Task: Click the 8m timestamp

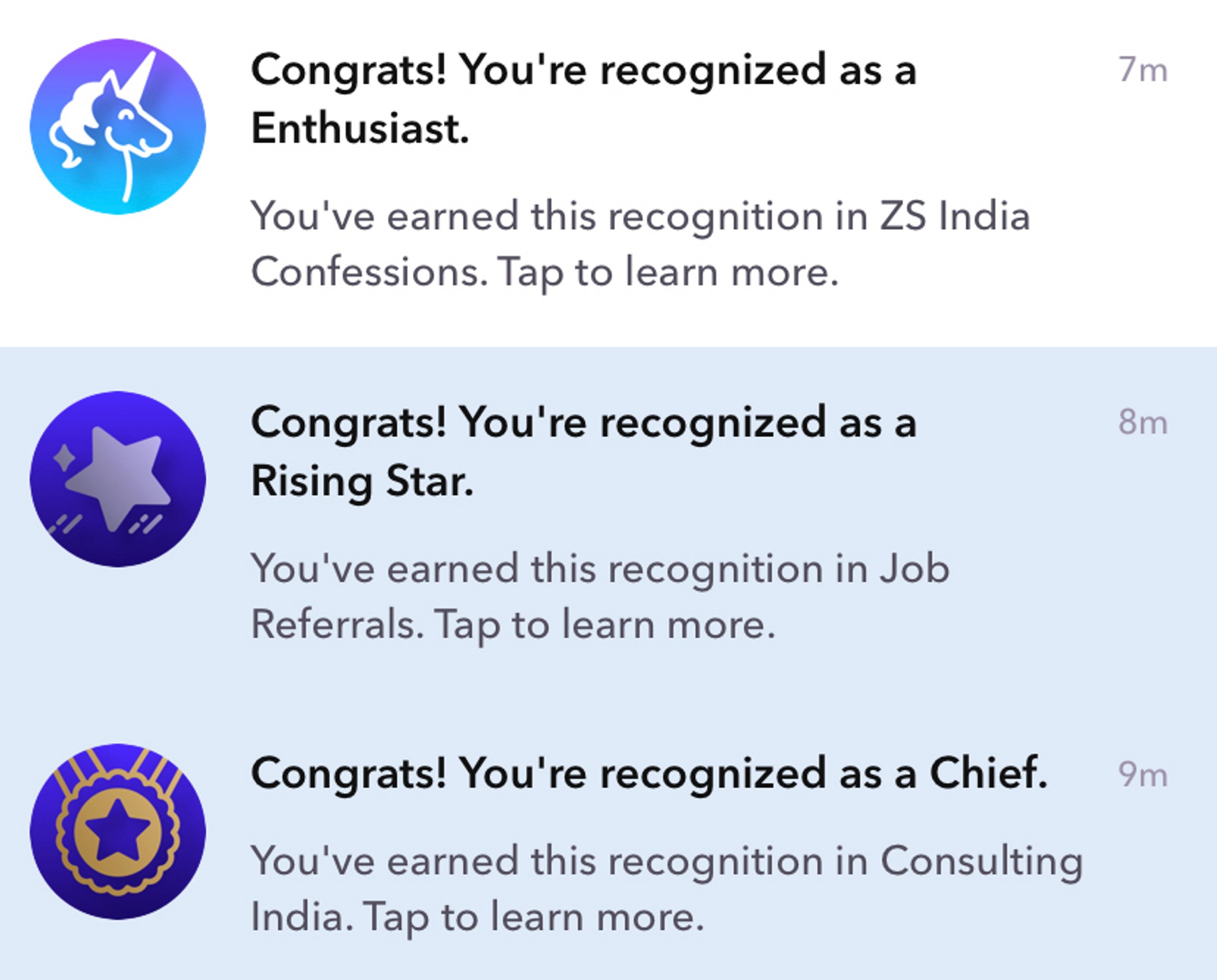Action: [1143, 422]
